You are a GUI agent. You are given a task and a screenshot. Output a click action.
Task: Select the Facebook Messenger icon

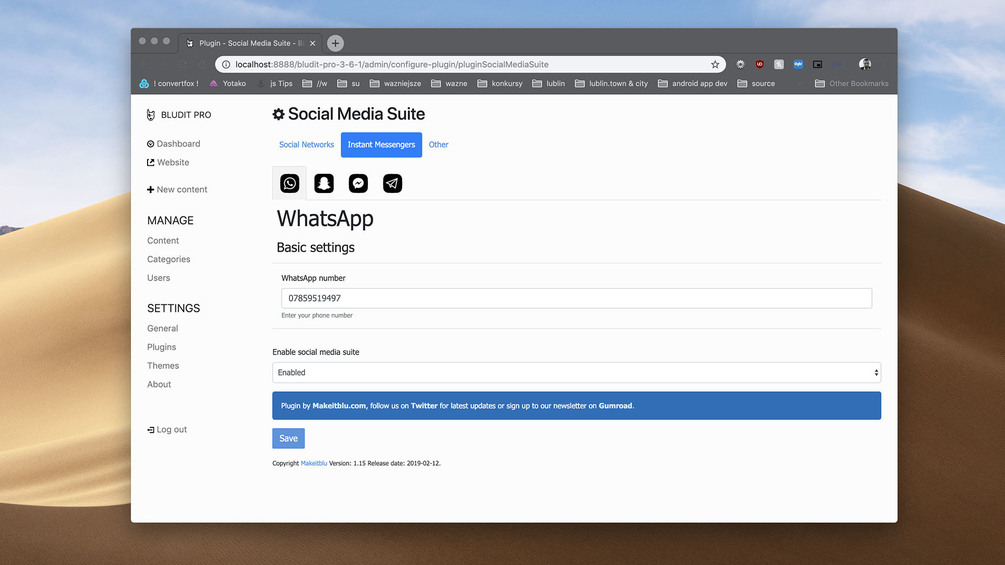pyautogui.click(x=358, y=183)
